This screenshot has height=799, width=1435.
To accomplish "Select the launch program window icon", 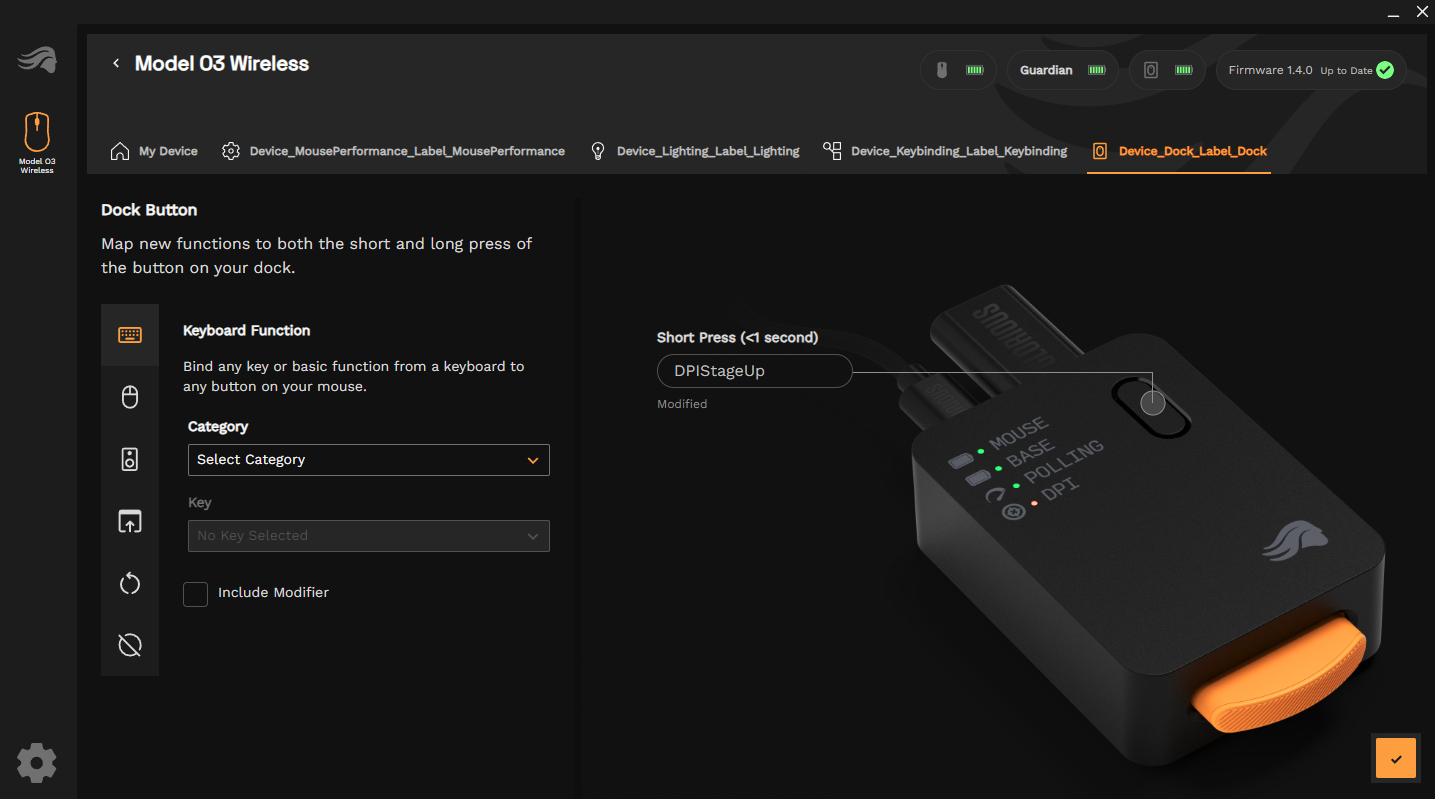I will point(130,521).
